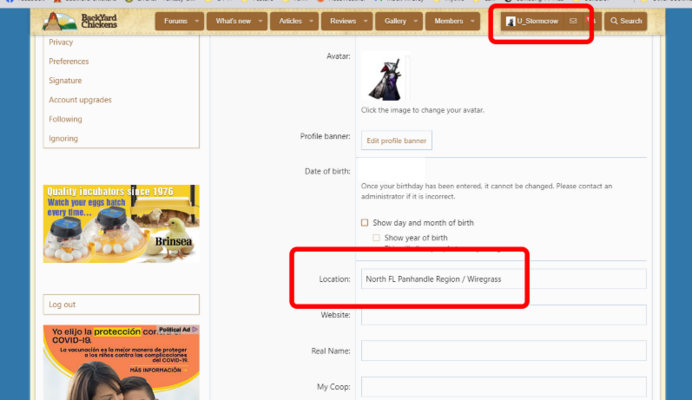Open the inbox envelope icon
Screen dimensions: 692x400
[573, 21]
